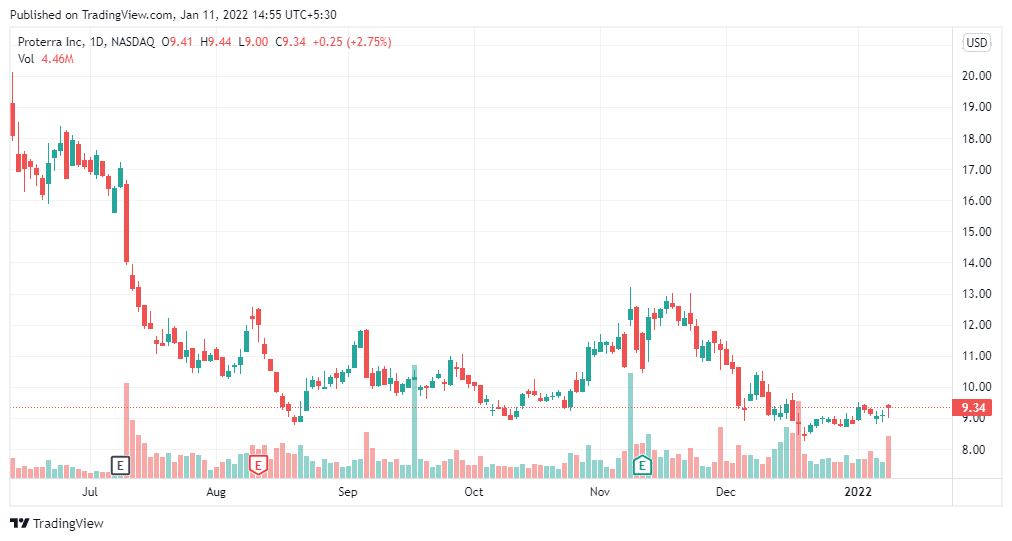Click the USD currency button
1012x541 pixels.
(x=977, y=43)
